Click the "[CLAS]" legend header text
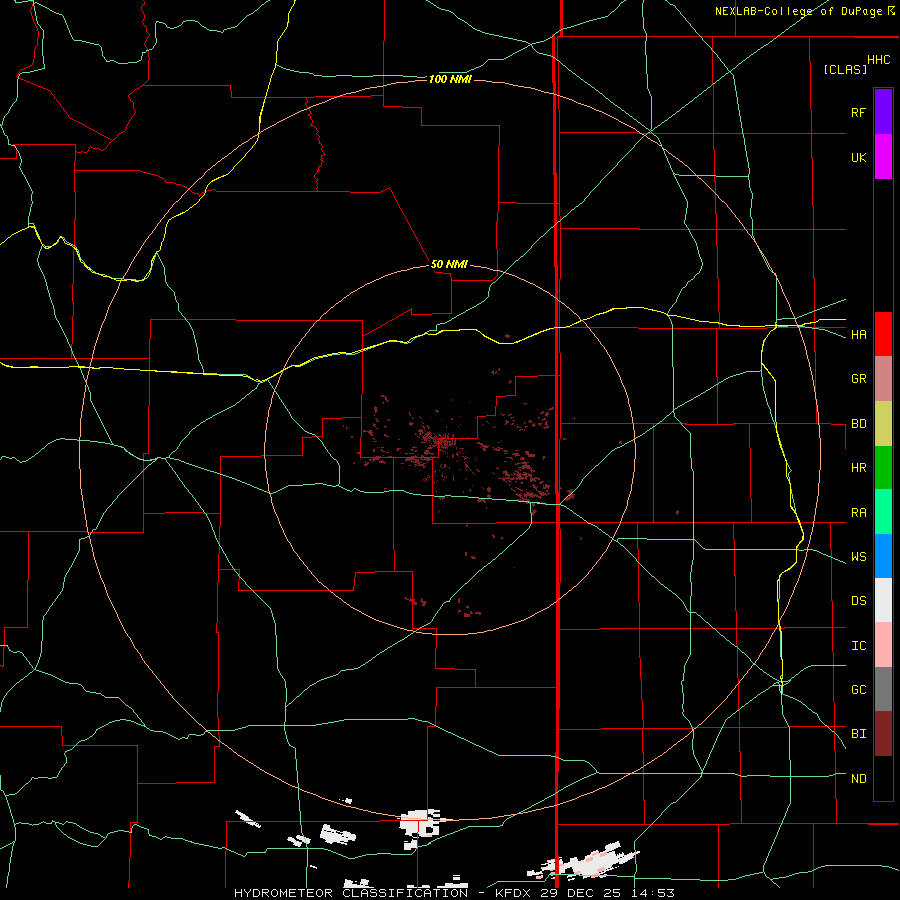900x900 pixels. [x=845, y=69]
